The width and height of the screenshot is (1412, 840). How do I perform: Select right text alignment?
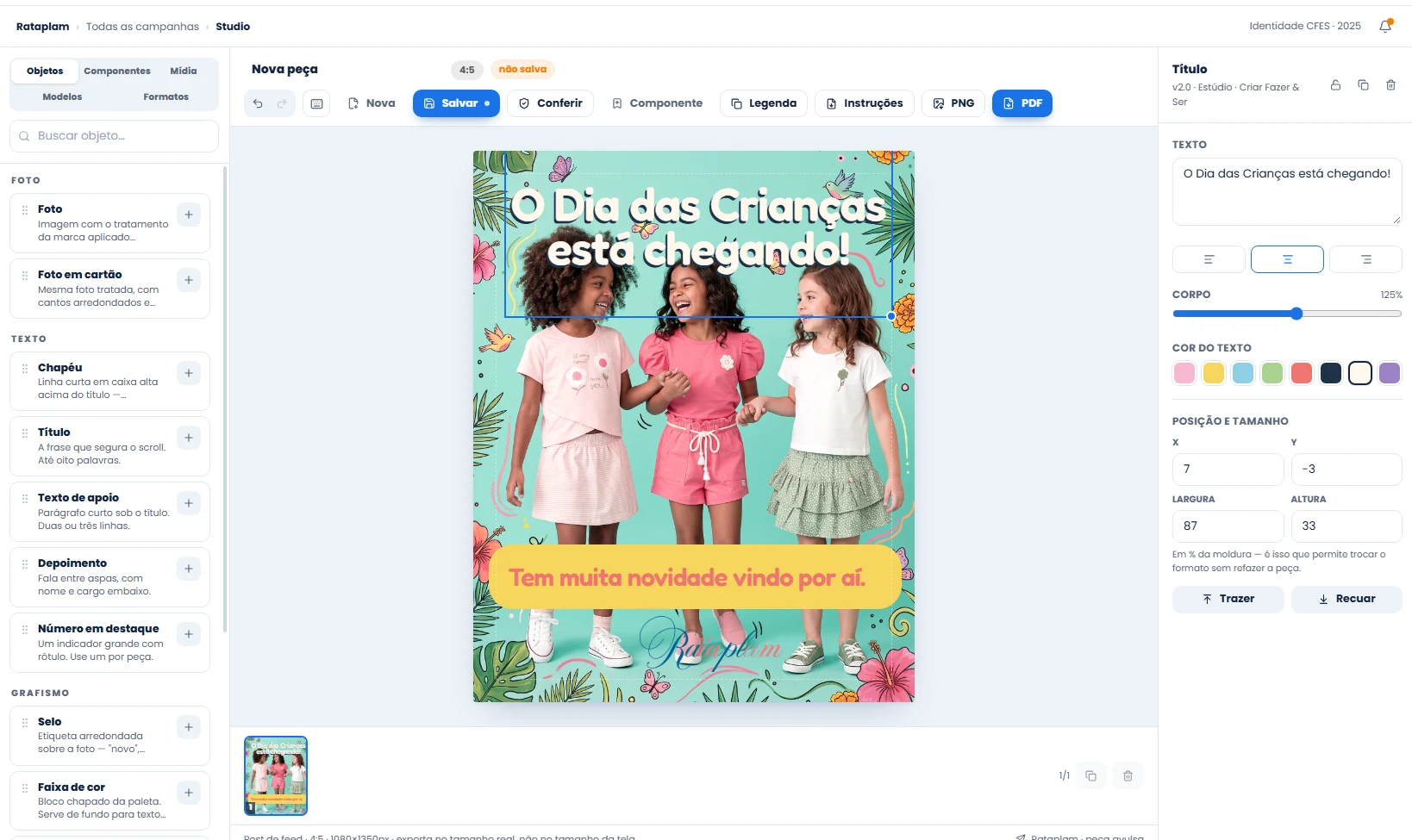pos(1365,259)
